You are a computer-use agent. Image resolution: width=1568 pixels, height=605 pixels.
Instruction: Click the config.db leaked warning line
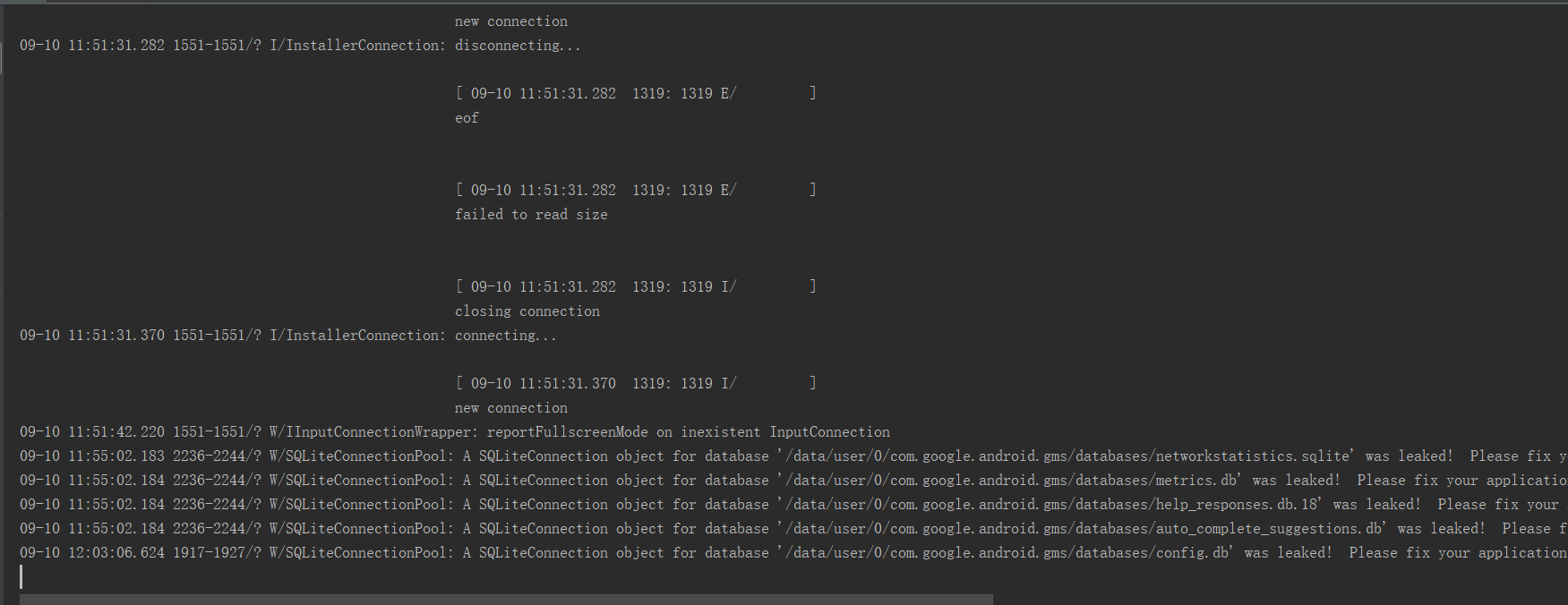coord(793,553)
